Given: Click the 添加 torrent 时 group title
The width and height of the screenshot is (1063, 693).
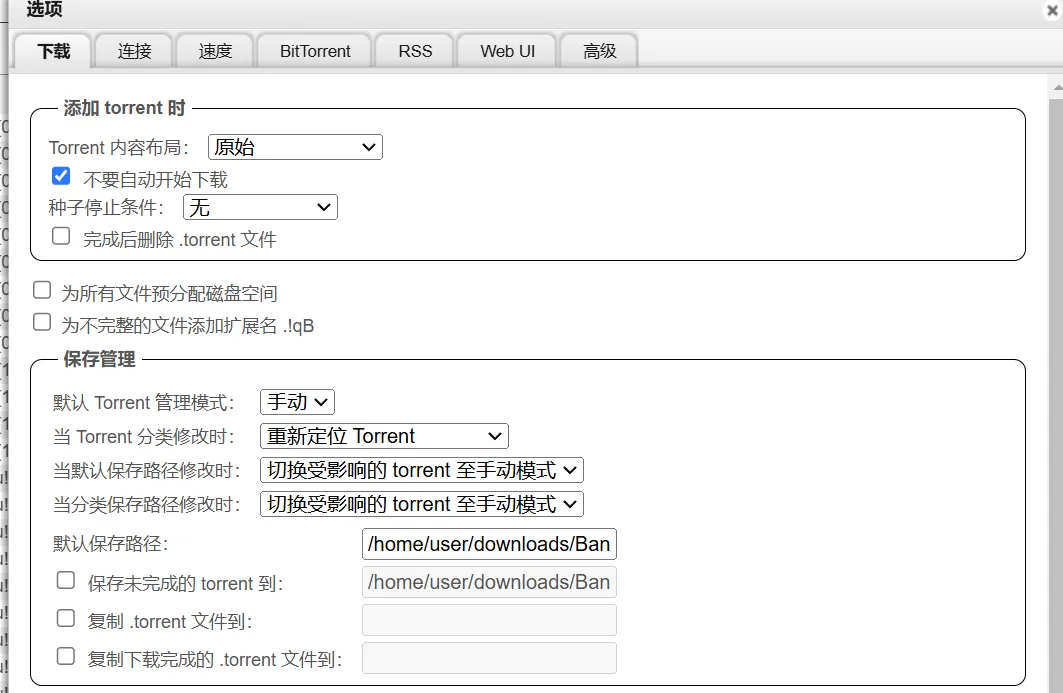Looking at the screenshot, I should 124,108.
